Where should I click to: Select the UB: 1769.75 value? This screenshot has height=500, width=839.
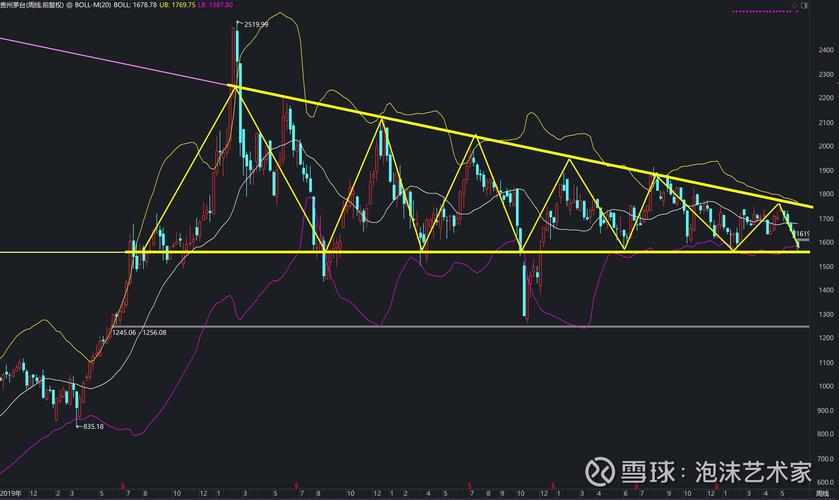(x=178, y=5)
